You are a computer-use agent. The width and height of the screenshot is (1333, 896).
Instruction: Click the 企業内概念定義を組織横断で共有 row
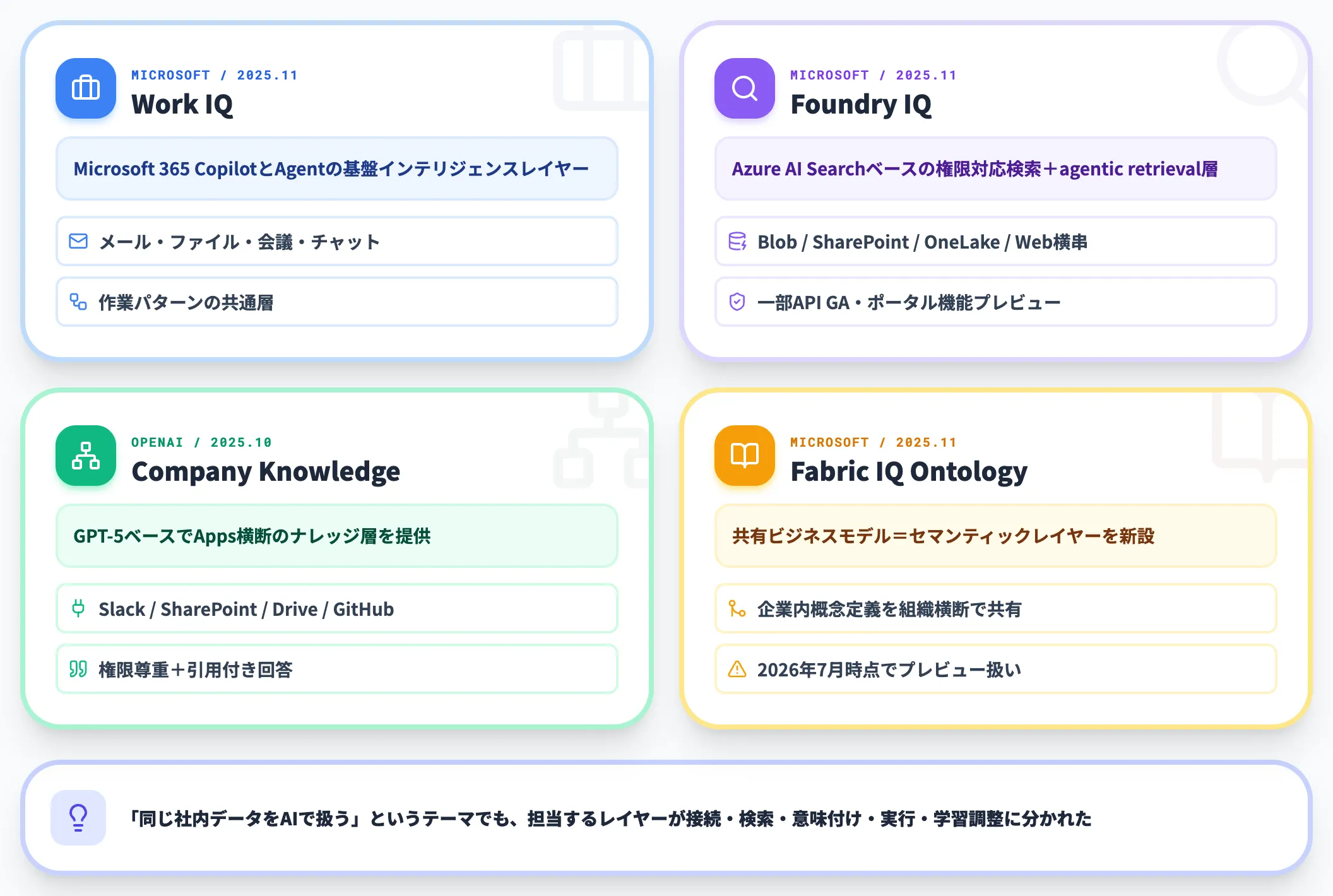[x=996, y=608]
